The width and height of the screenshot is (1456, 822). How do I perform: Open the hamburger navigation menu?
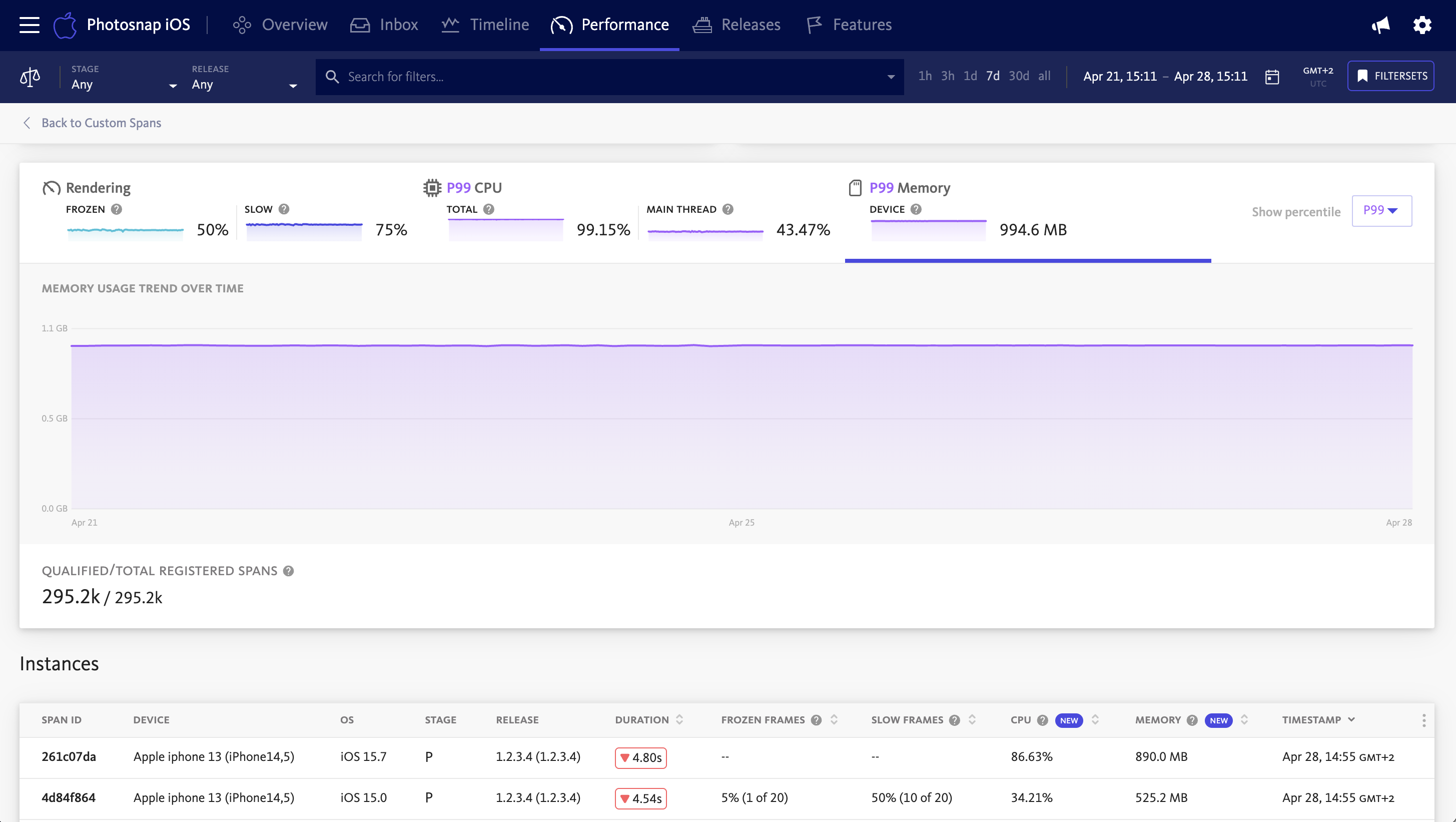[30, 25]
